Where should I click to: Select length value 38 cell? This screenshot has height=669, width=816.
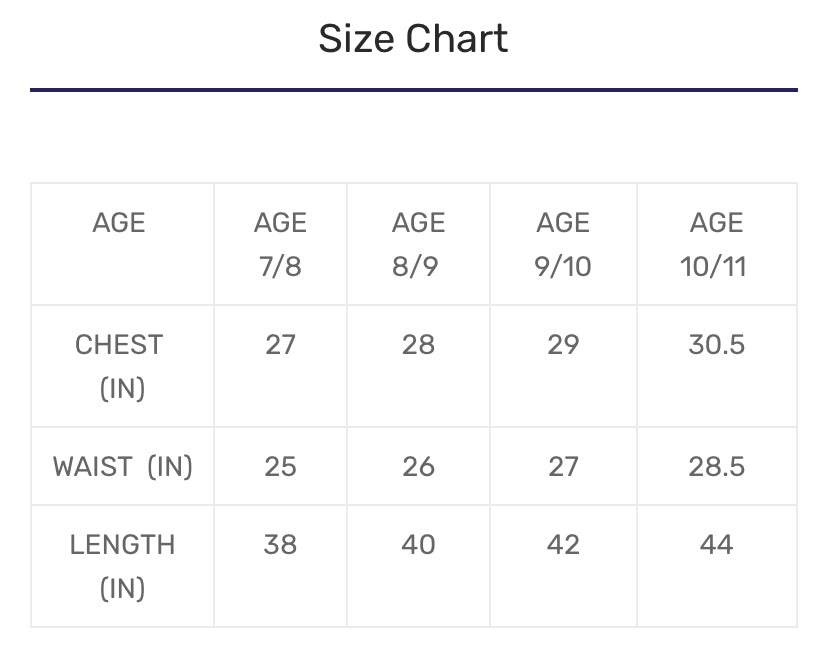pyautogui.click(x=280, y=545)
